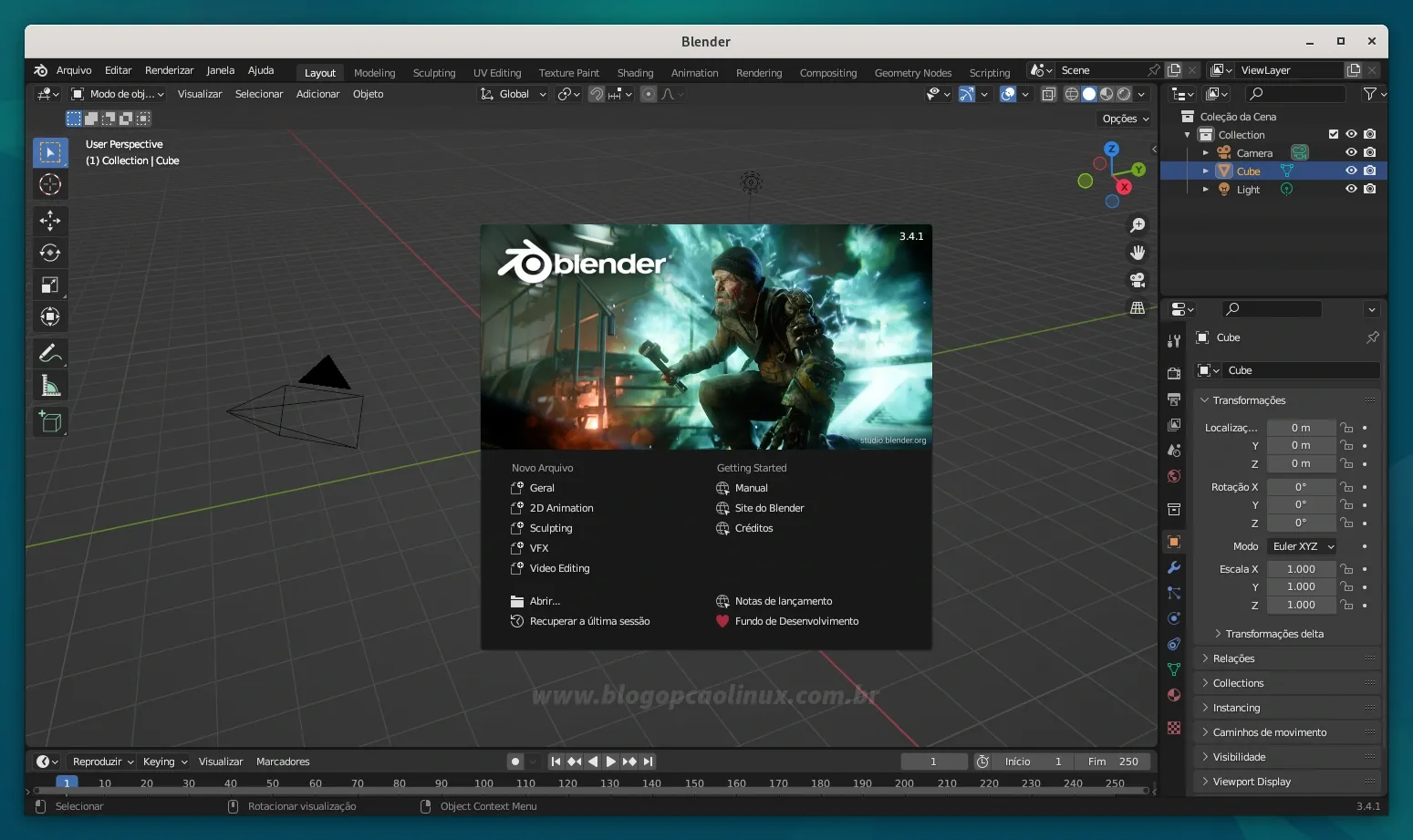Open the Output properties tab
Image resolution: width=1413 pixels, height=840 pixels.
coord(1174,399)
